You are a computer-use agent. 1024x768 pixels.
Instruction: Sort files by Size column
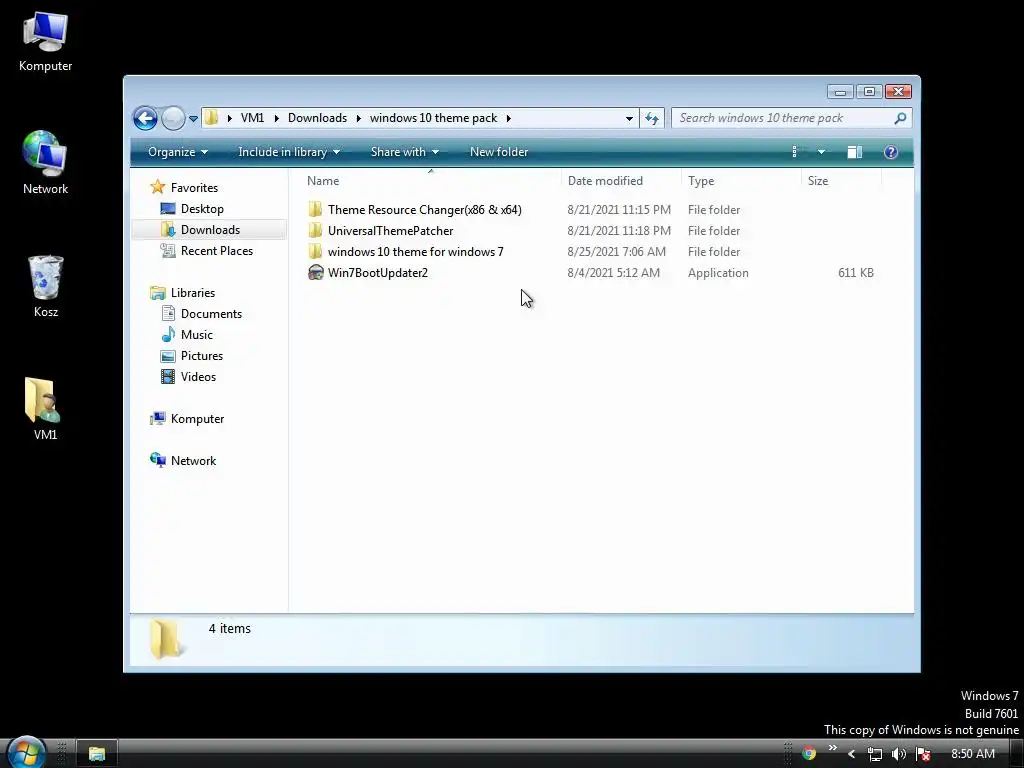(841, 181)
